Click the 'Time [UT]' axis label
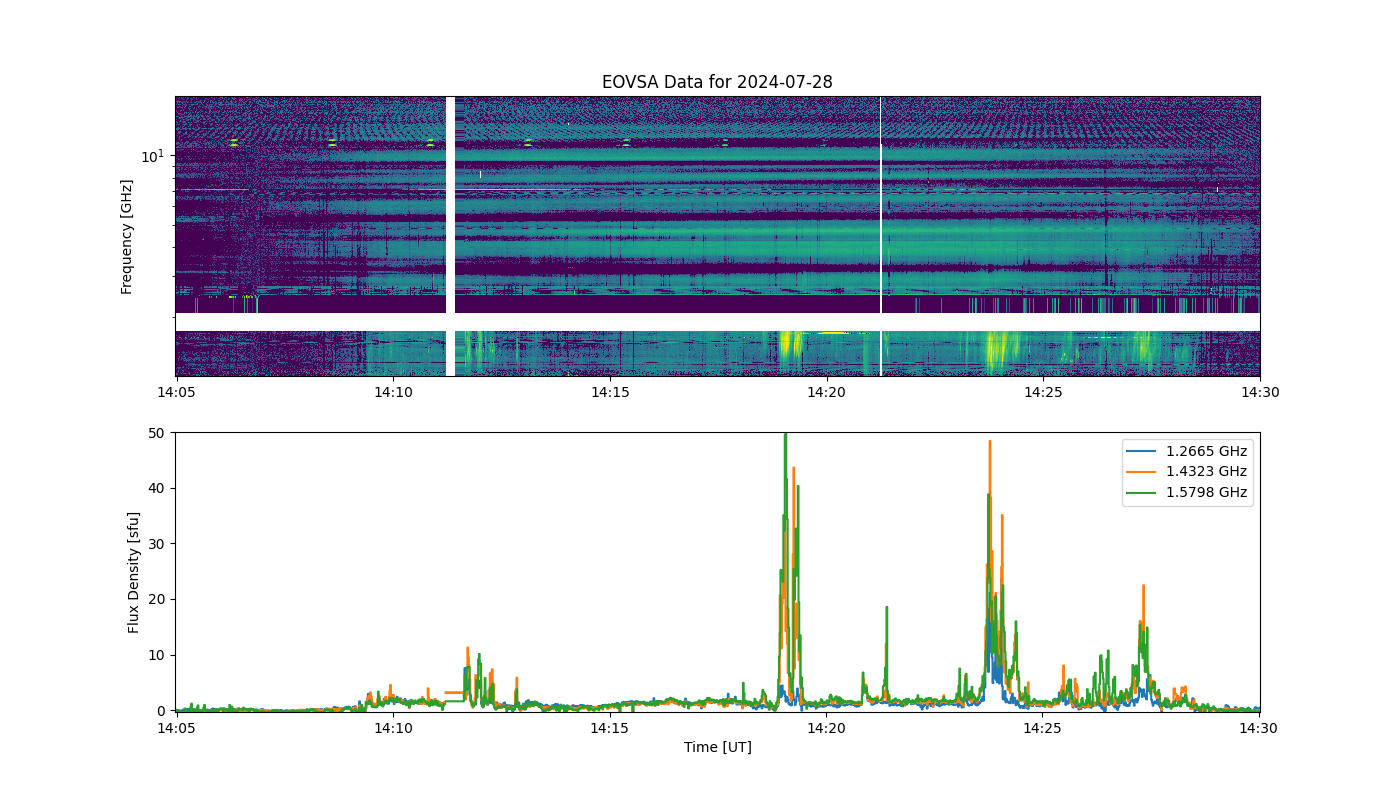Screen dimensions: 1400x800 point(717,747)
